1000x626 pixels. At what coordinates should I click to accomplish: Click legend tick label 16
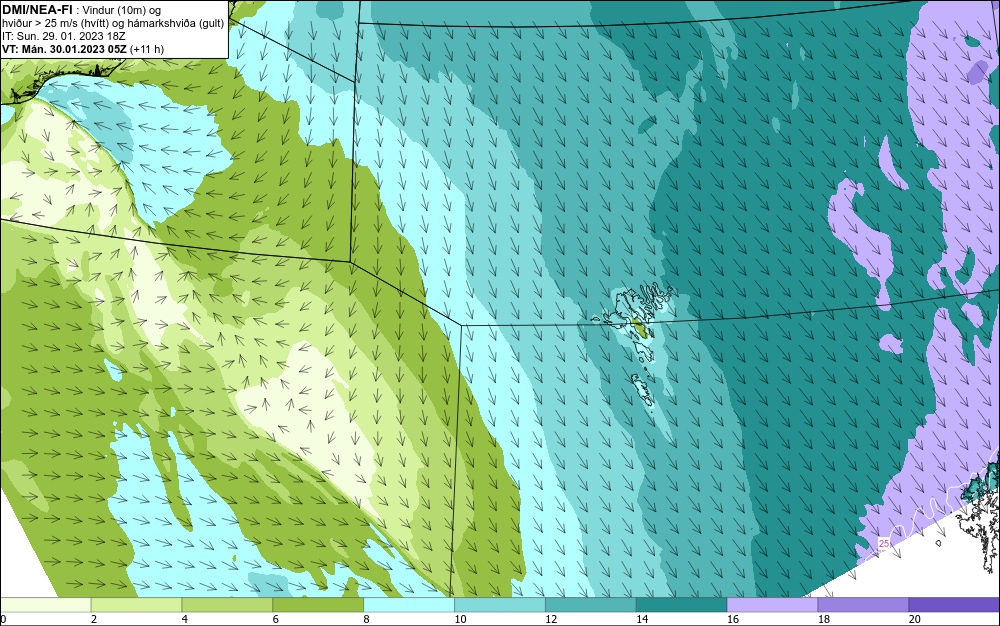click(x=733, y=619)
